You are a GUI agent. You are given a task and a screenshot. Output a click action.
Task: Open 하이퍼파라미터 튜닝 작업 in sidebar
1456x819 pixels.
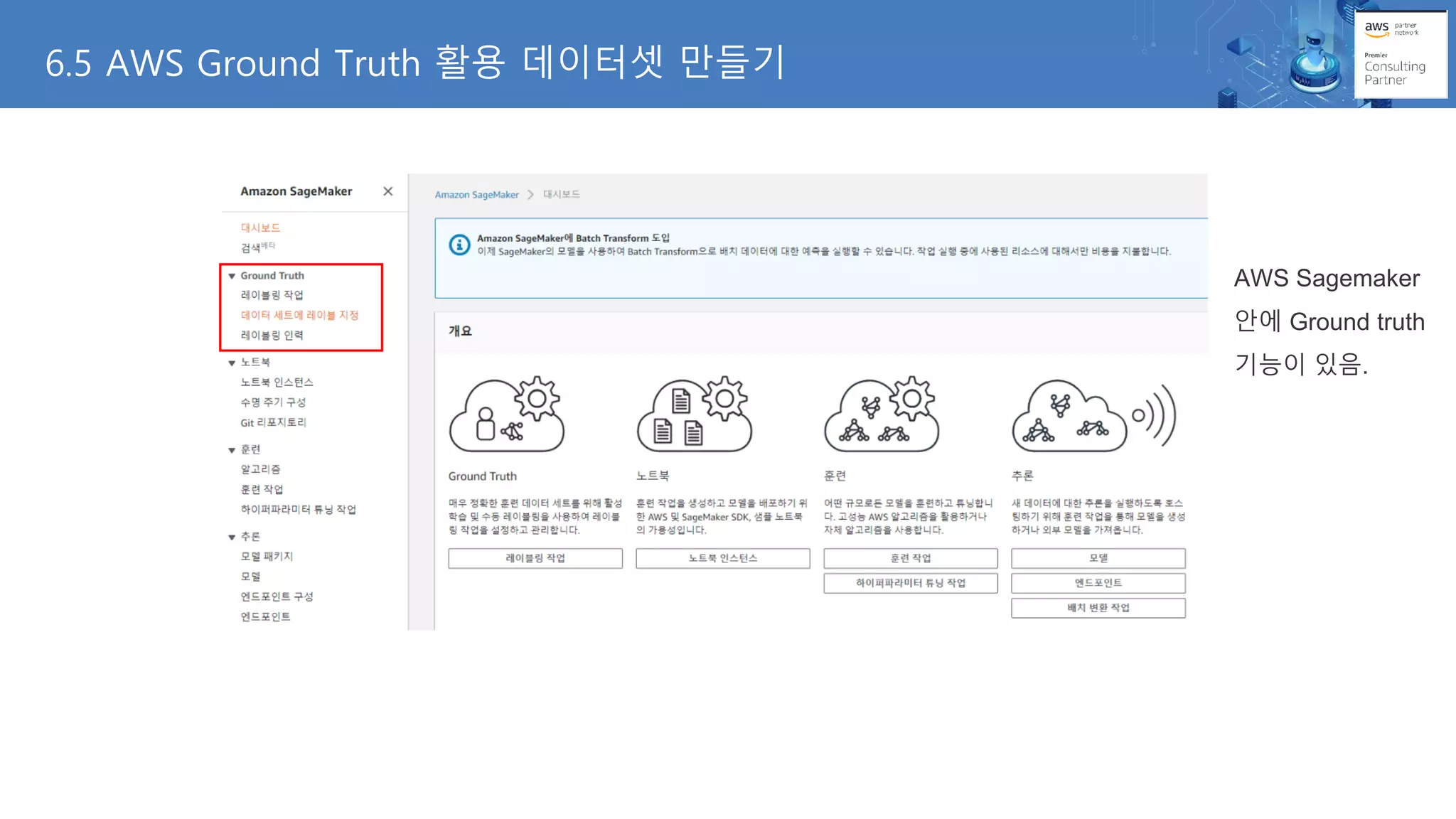(x=298, y=509)
